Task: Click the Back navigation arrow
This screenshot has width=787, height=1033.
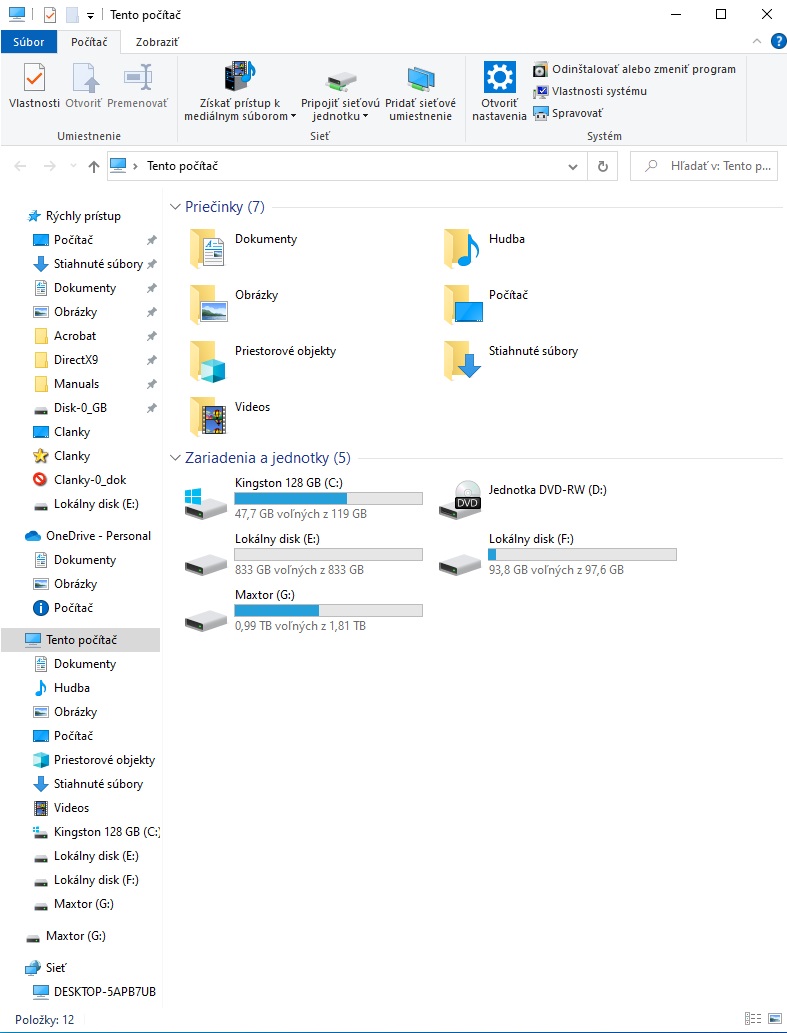Action: tap(20, 166)
